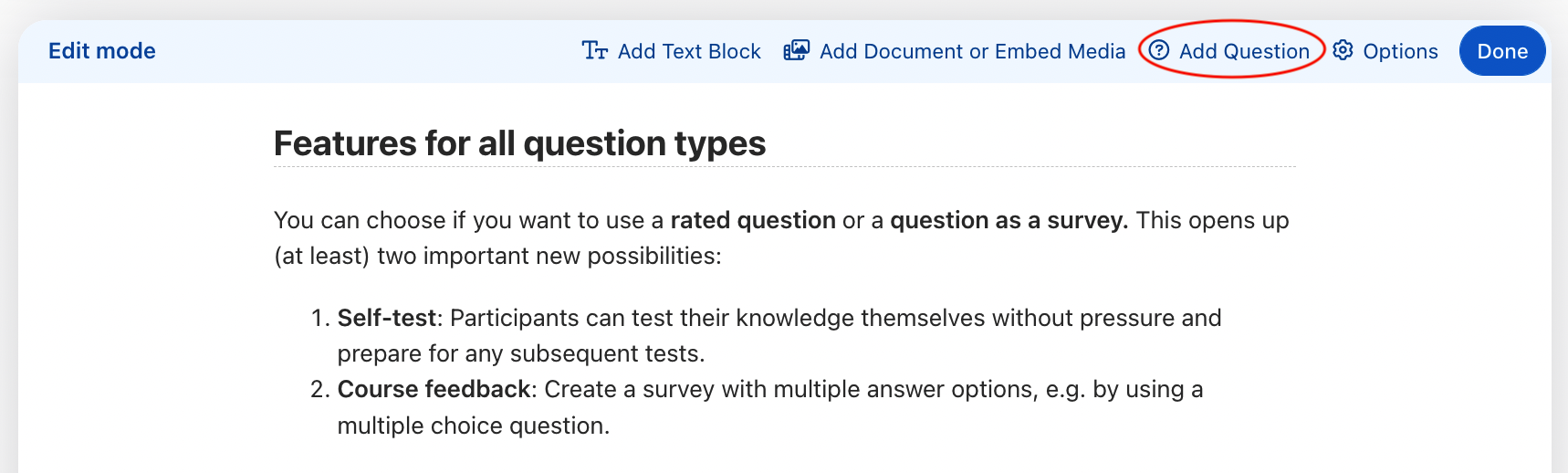Click the question mark icon beside Add Question

click(1158, 50)
